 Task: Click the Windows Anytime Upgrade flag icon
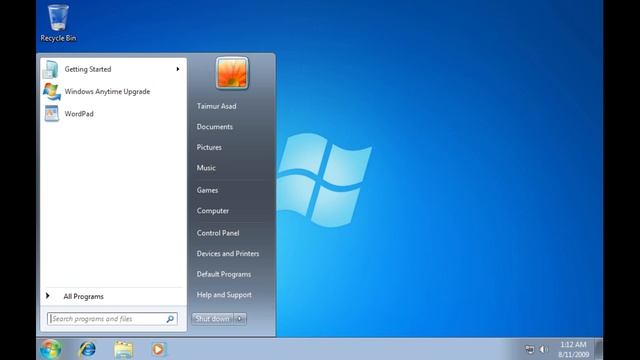click(x=51, y=91)
